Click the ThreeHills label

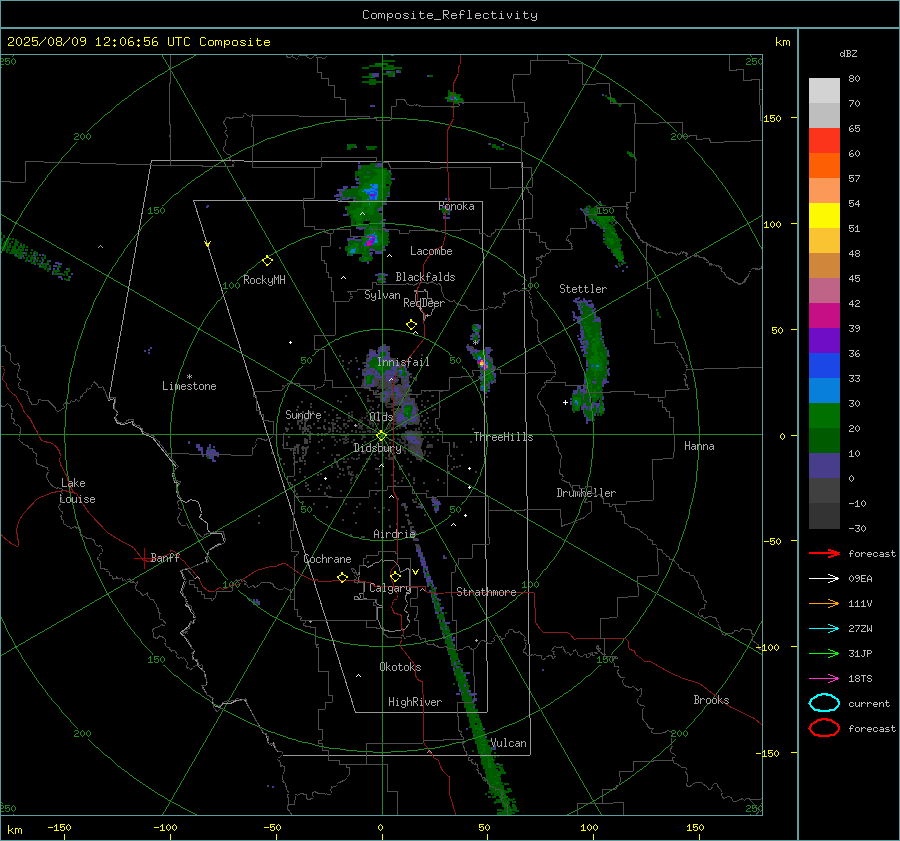coord(503,437)
